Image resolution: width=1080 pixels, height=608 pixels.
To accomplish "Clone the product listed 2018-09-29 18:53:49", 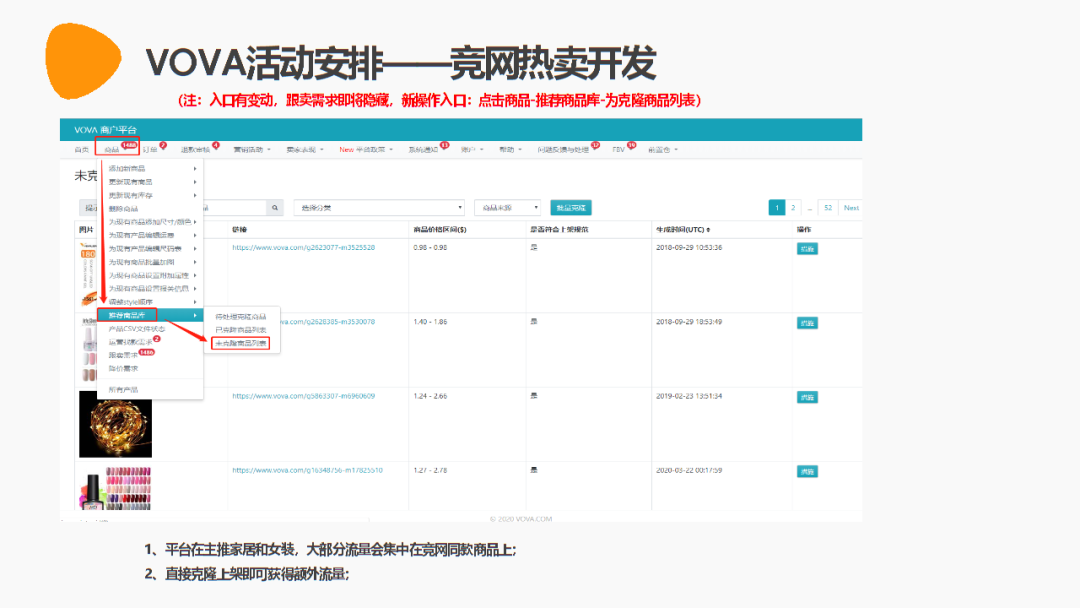I will tap(807, 323).
